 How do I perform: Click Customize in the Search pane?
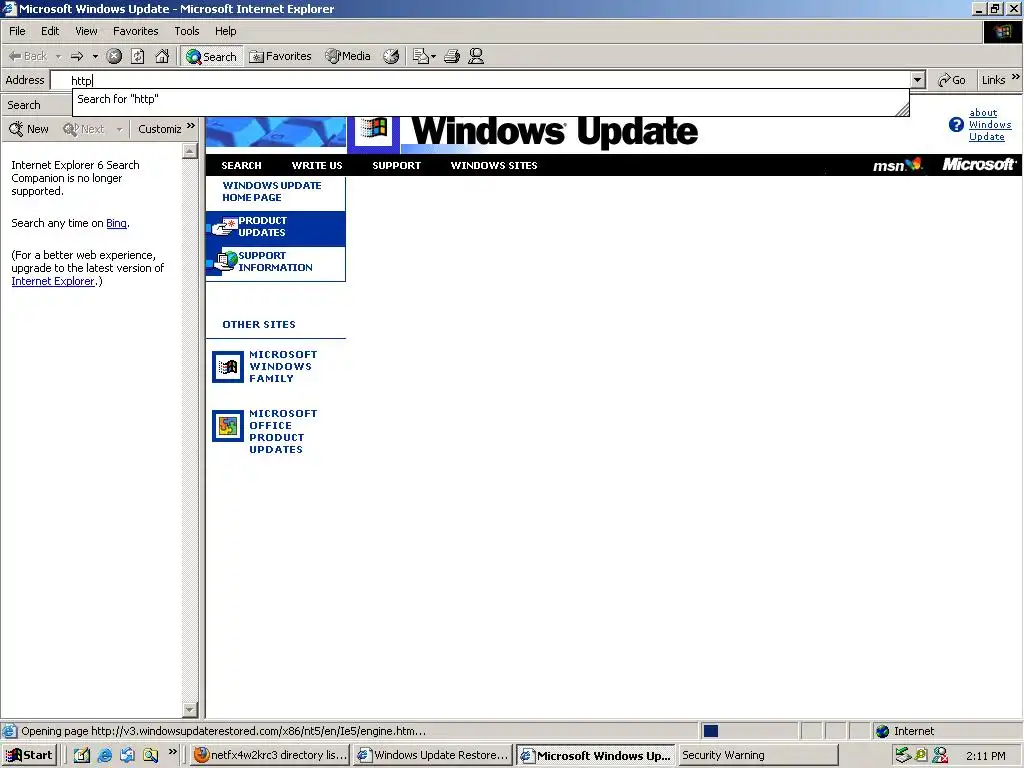click(159, 129)
